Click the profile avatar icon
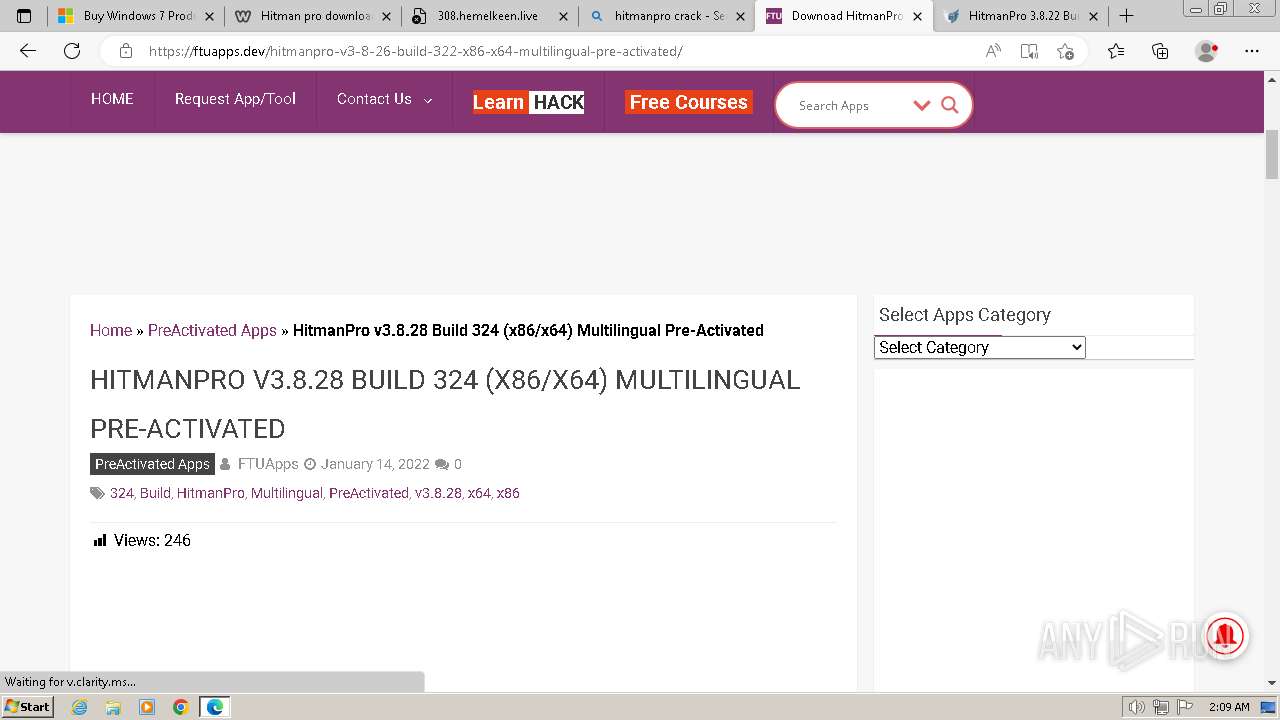 click(1207, 51)
